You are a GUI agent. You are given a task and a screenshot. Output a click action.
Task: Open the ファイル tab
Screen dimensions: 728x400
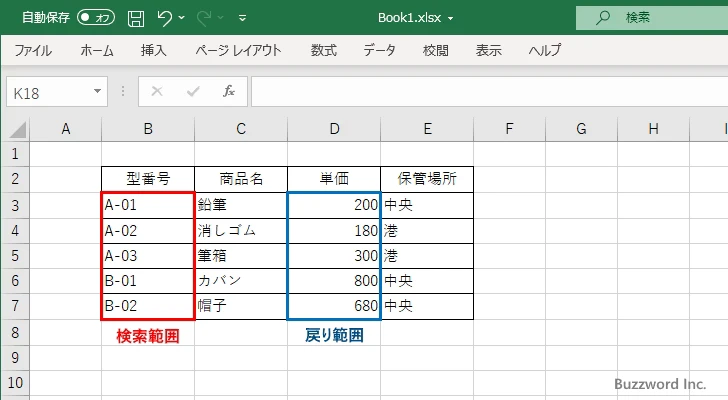pyautogui.click(x=33, y=50)
